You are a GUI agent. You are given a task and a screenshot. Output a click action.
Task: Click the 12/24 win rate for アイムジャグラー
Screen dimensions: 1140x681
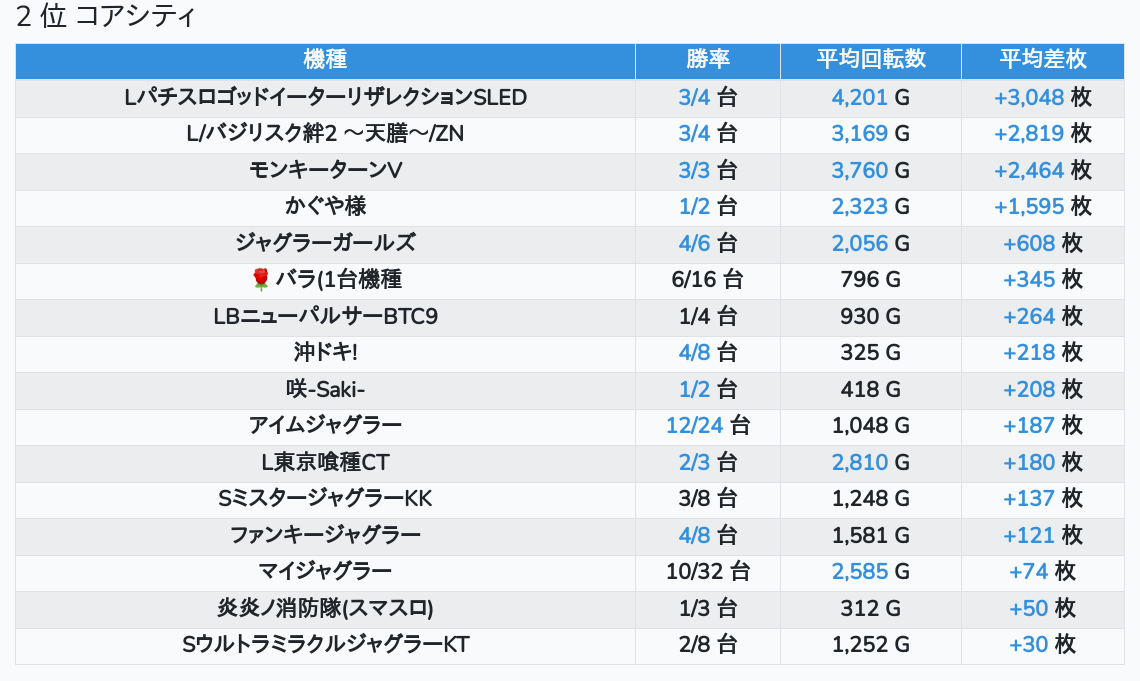click(694, 425)
